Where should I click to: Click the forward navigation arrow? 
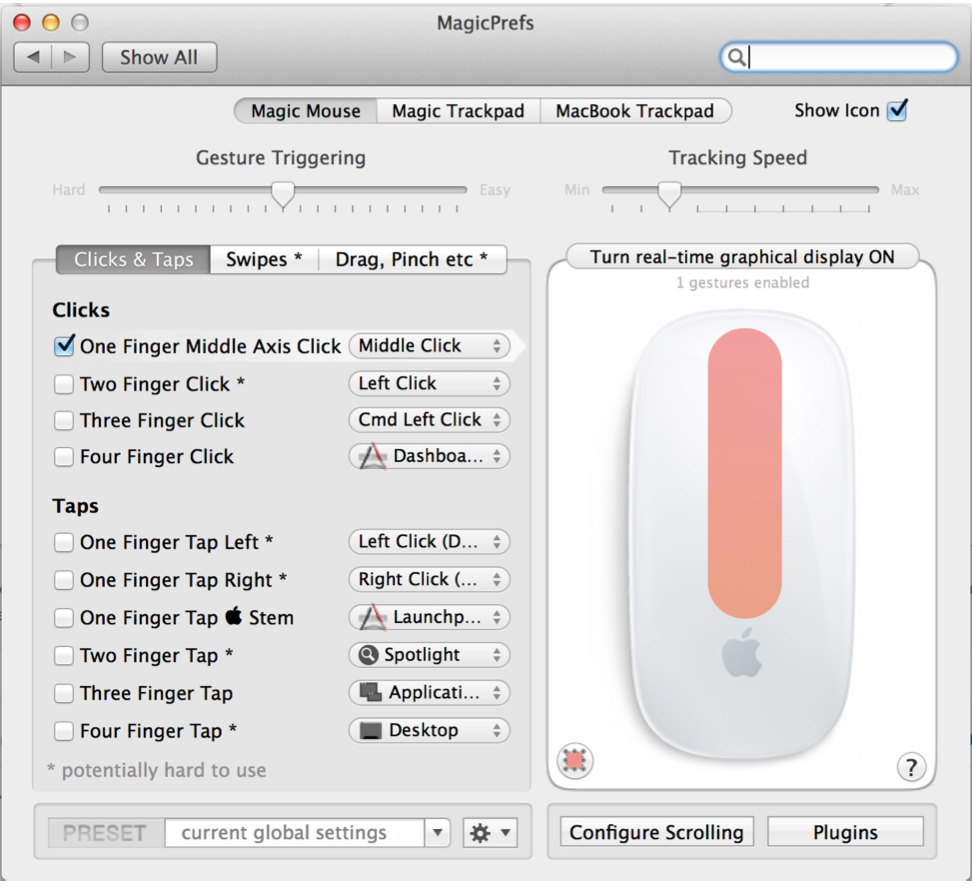point(70,57)
